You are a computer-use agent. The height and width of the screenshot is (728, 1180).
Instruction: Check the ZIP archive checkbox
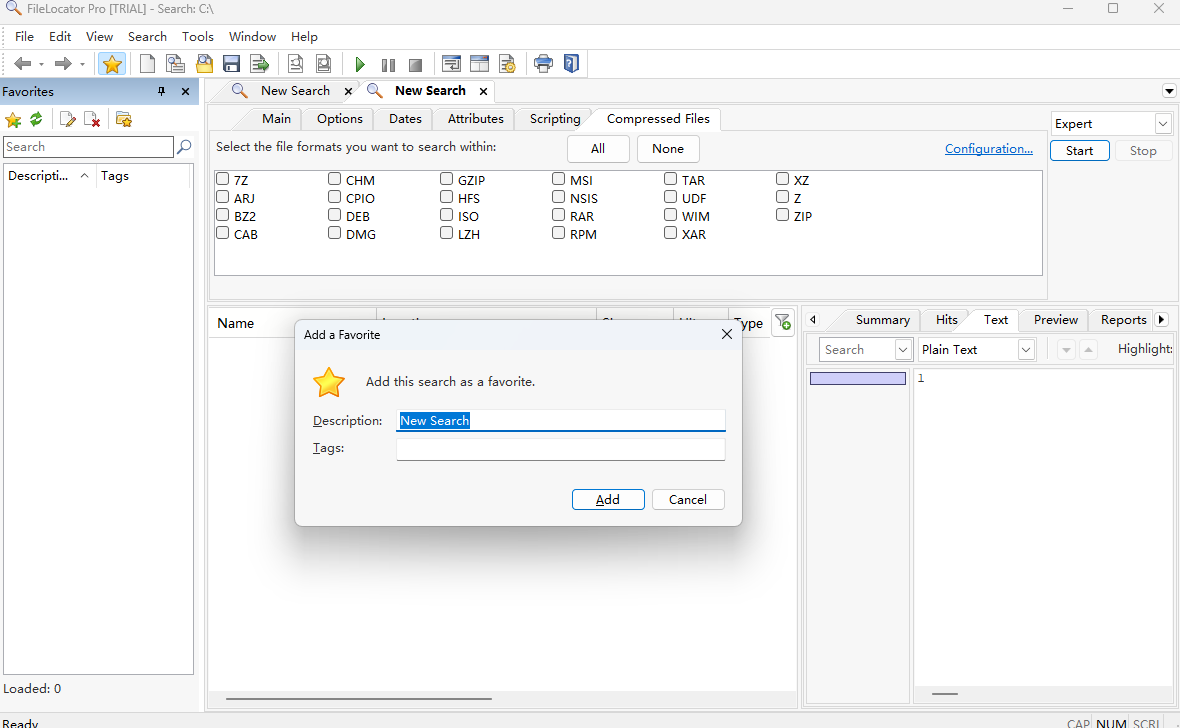point(783,215)
